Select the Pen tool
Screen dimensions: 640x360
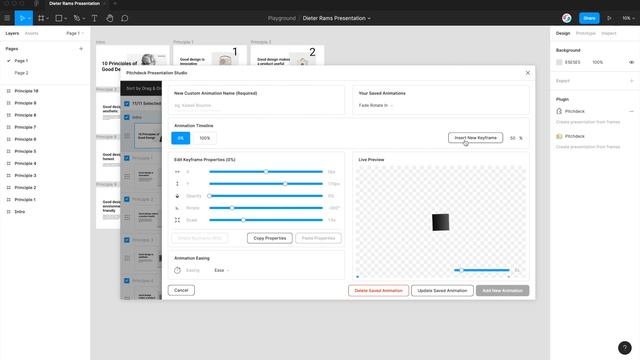77,18
